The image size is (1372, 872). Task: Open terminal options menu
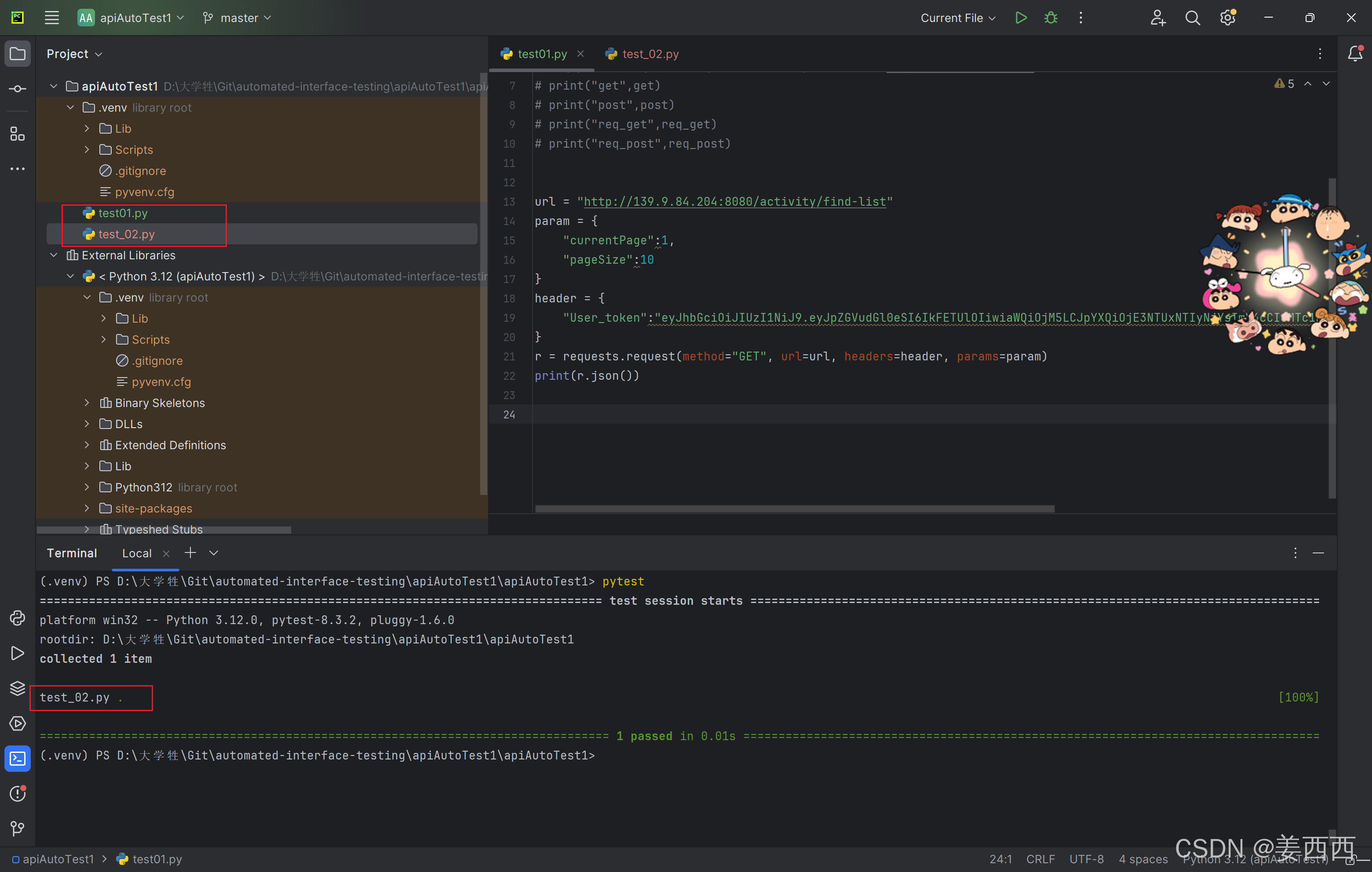coord(1295,553)
